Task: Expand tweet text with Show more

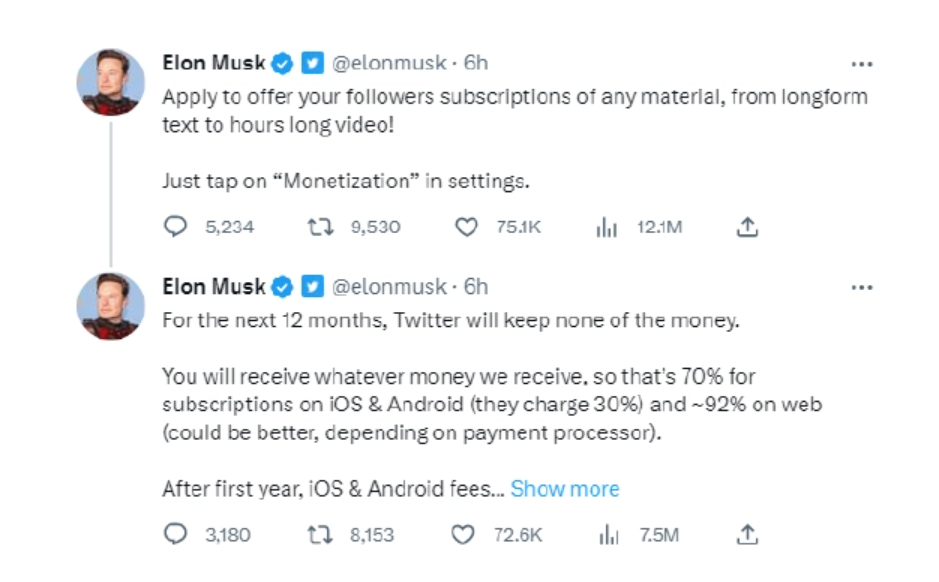Action: tap(565, 489)
